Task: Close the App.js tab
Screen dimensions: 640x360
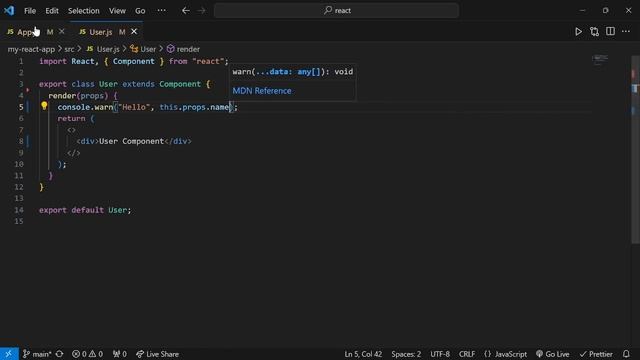Action: tap(62, 31)
